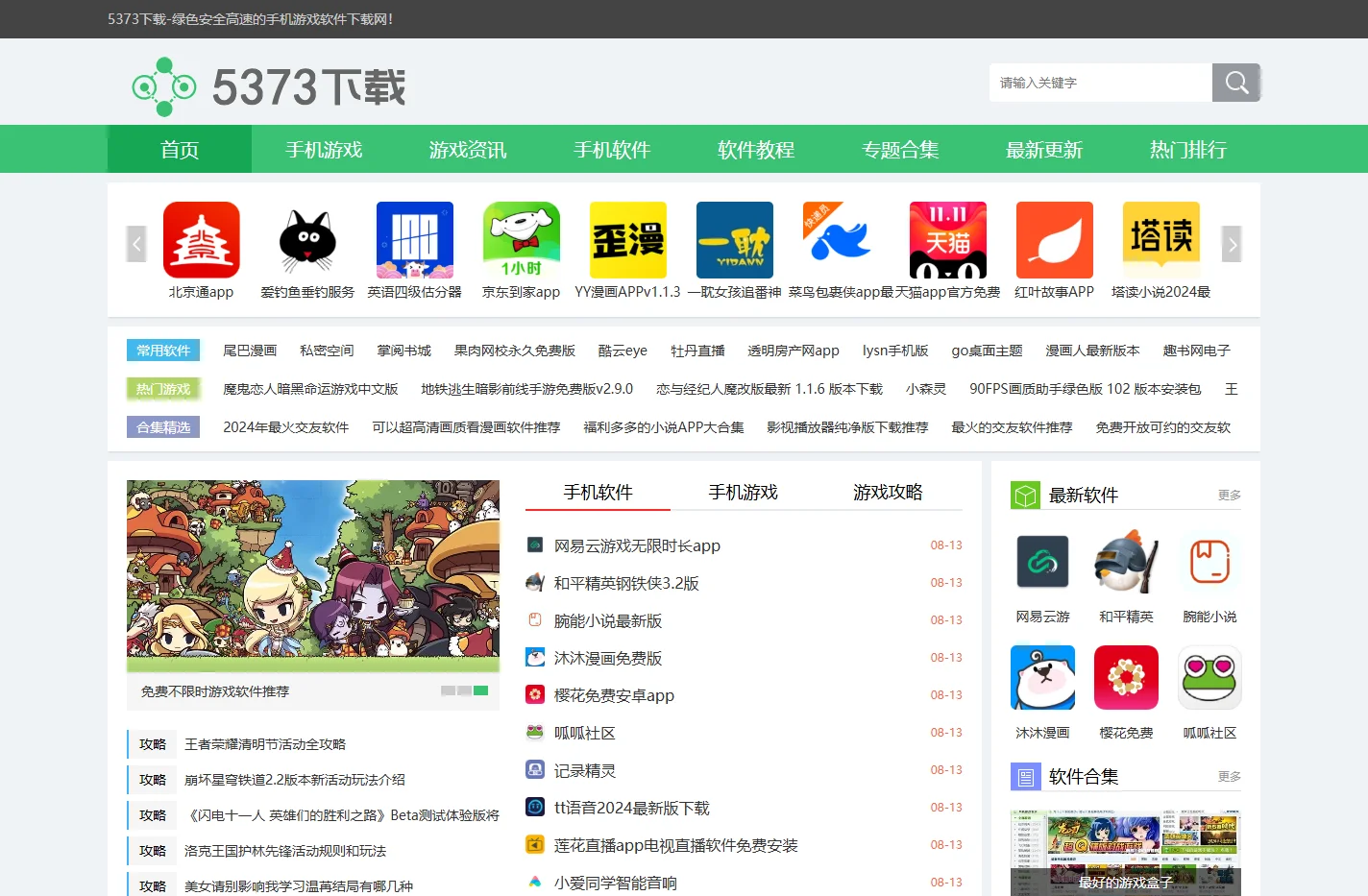This screenshot has width=1368, height=896.
Task: Switch to the 手机软件 list tab
Action: [598, 493]
